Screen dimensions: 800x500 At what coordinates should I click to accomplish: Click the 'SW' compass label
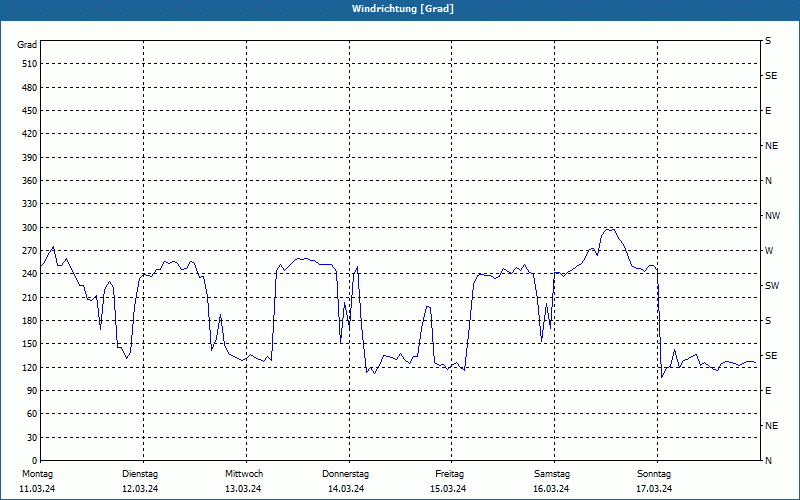772,286
